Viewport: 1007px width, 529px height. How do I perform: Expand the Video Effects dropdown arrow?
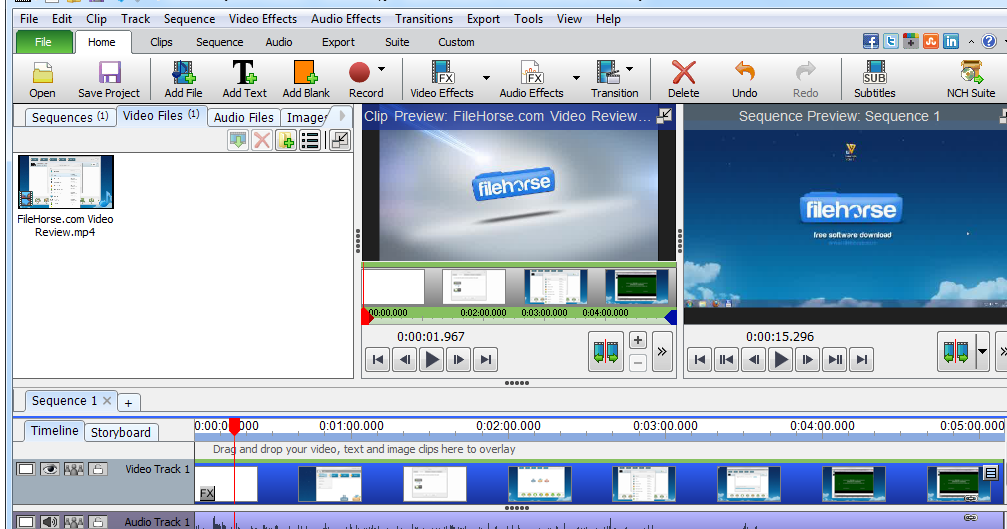(486, 78)
